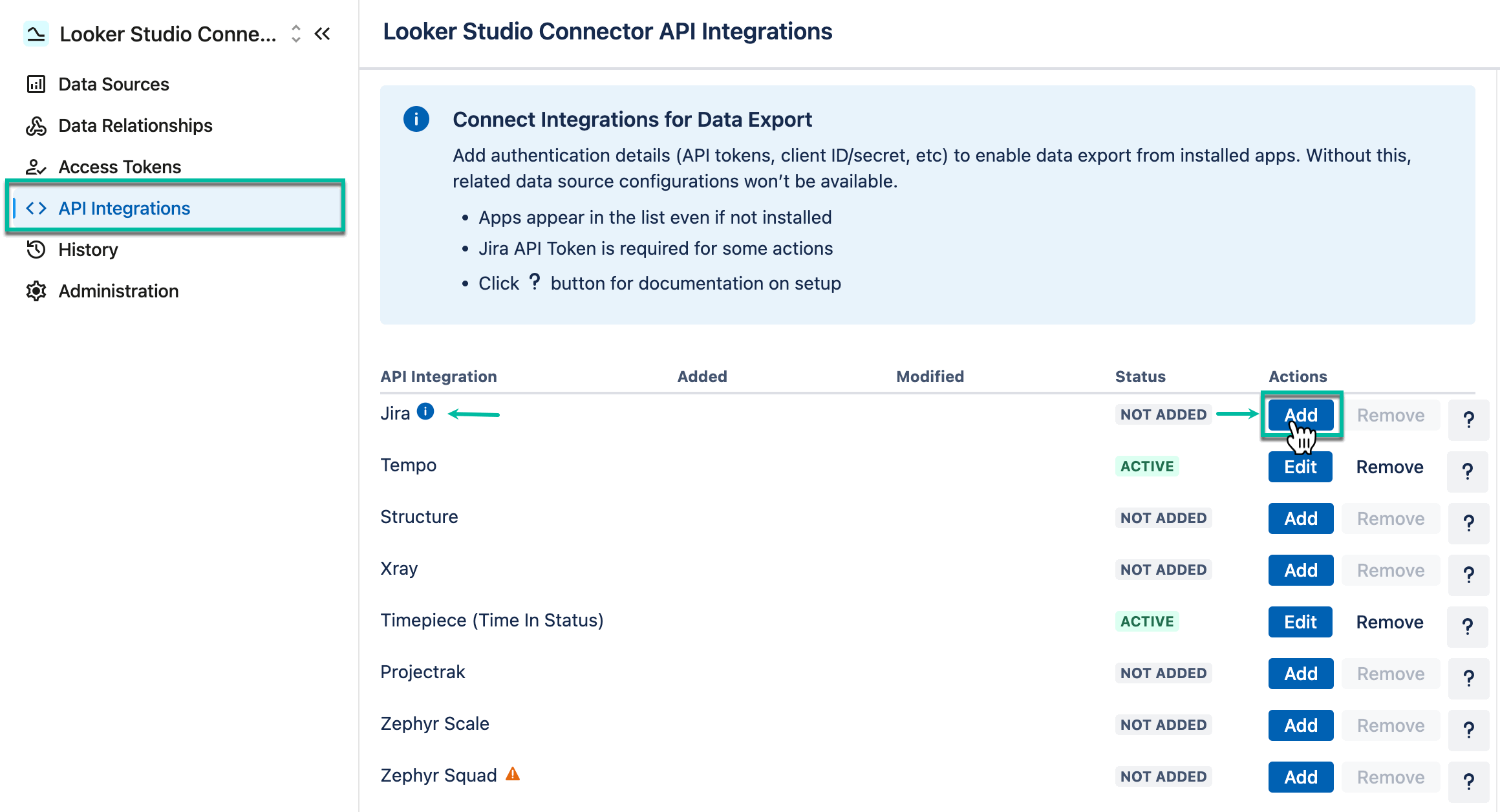1500x812 pixels.
Task: Select the Access Tokens user icon
Action: click(36, 166)
